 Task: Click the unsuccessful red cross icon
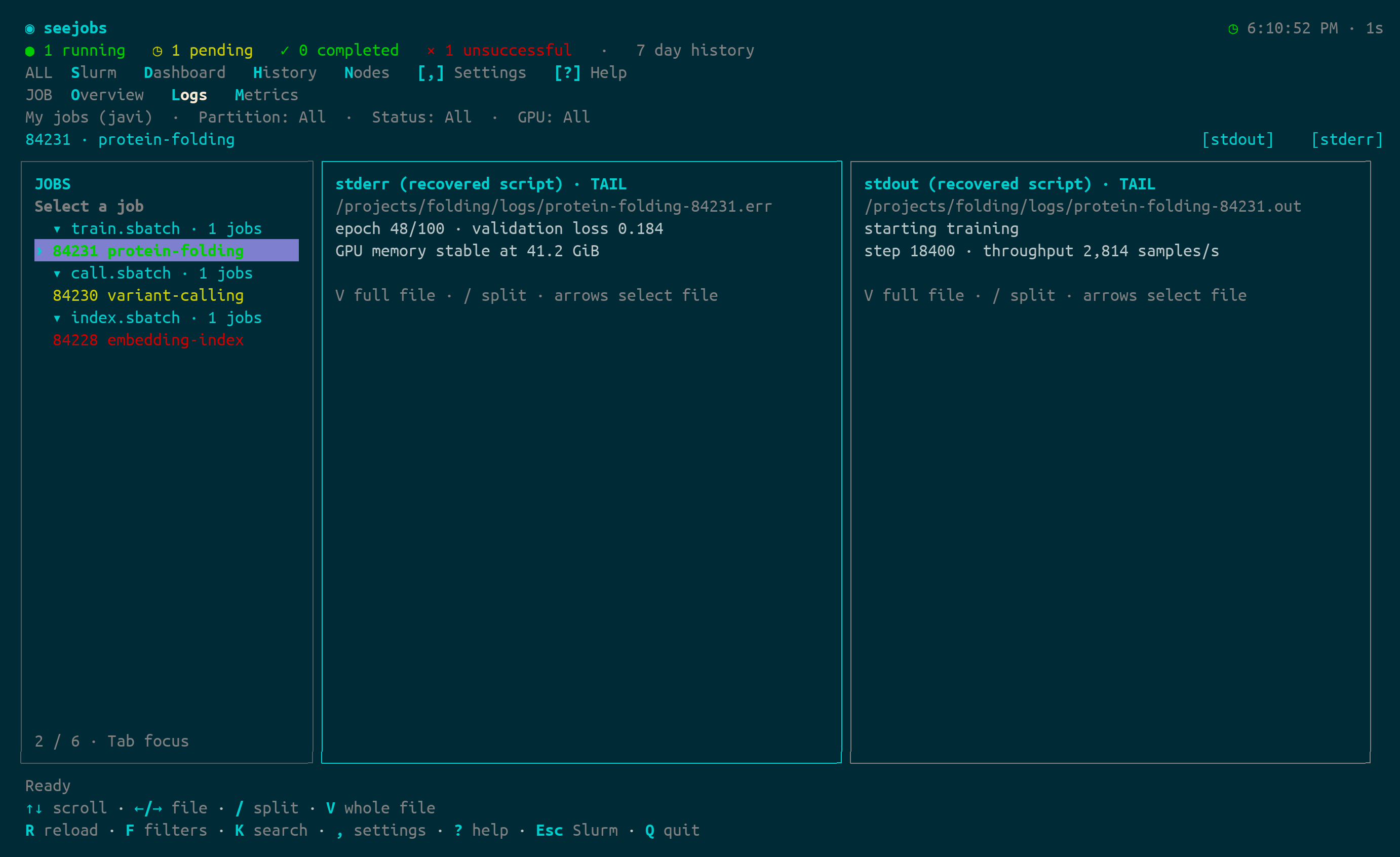point(431,51)
